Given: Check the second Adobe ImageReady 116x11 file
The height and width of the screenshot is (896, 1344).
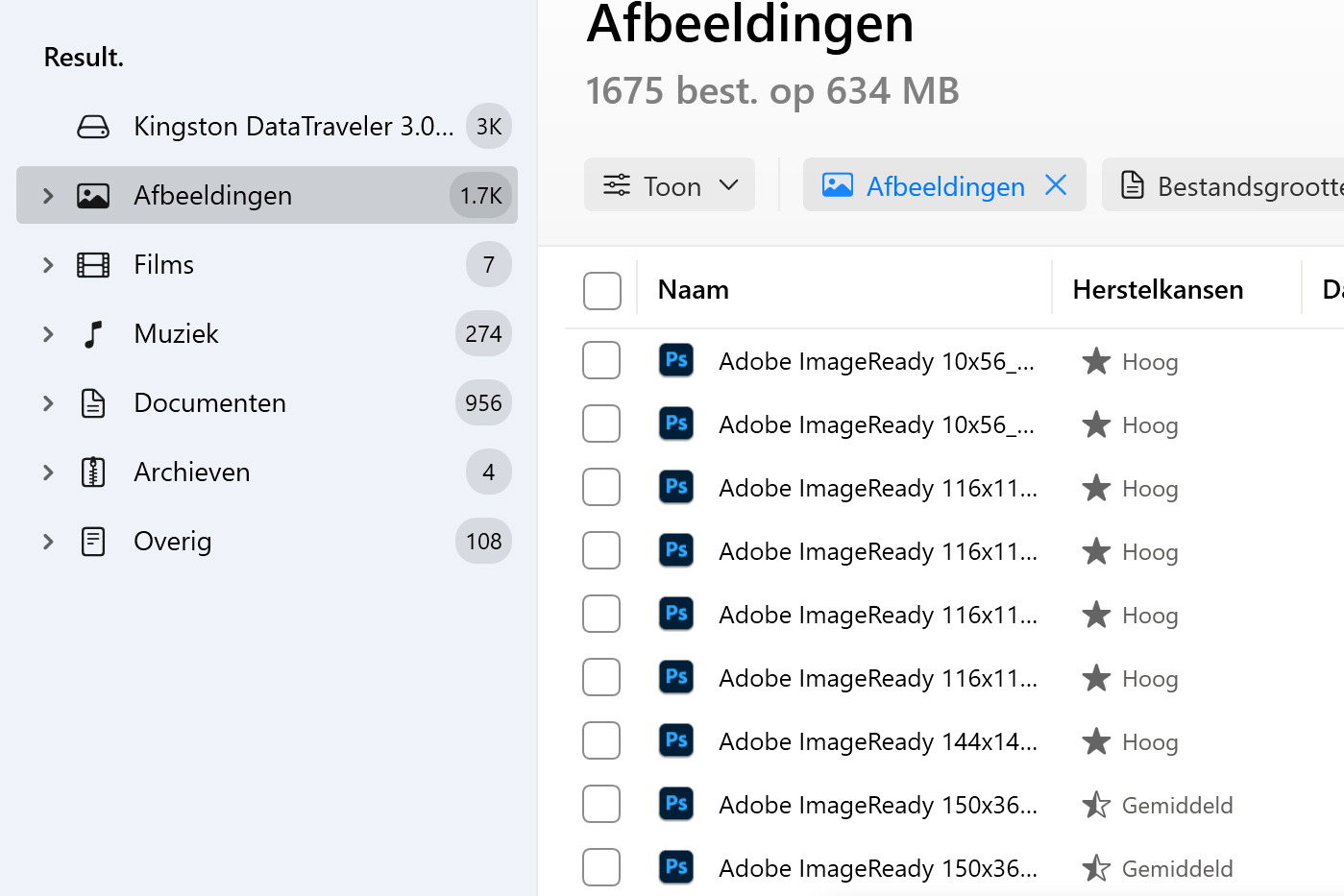Looking at the screenshot, I should (x=601, y=550).
